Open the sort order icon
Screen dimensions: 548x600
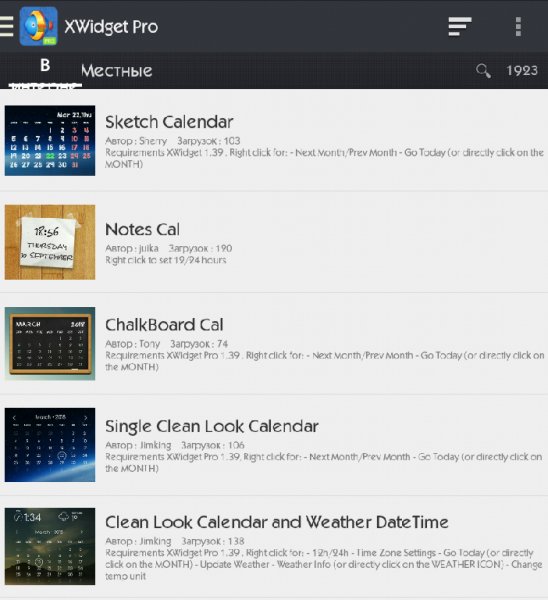(460, 26)
